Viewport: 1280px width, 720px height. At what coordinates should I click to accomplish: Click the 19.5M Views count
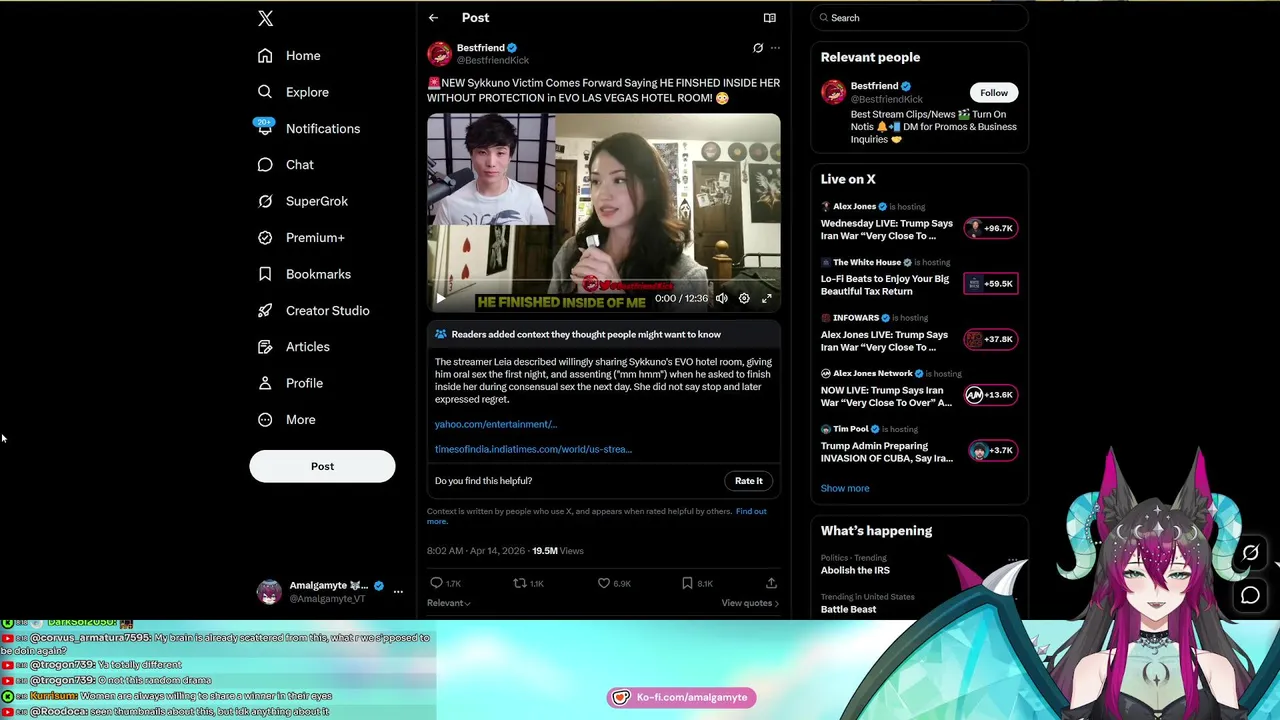coord(557,551)
